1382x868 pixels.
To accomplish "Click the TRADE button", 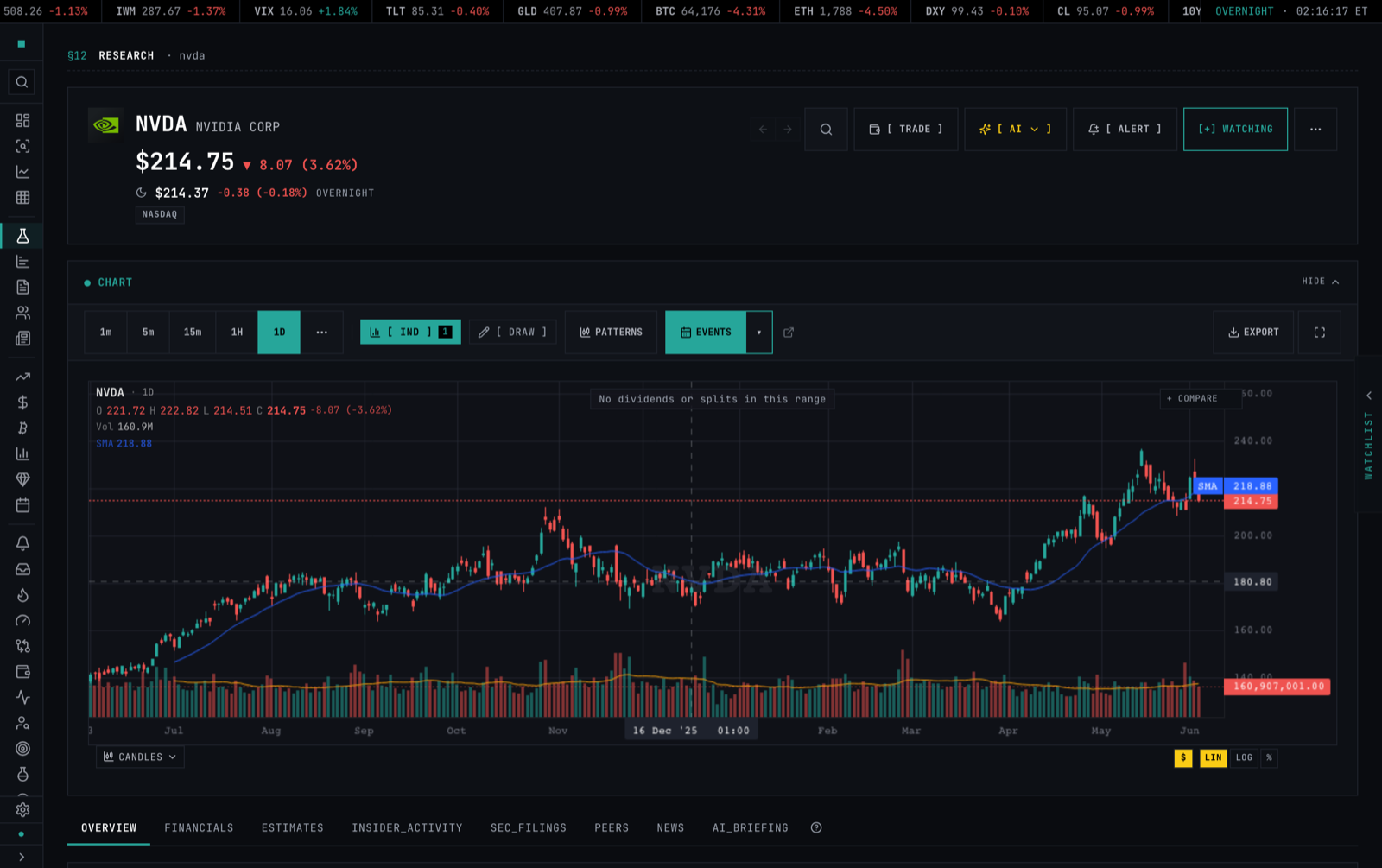I will [x=905, y=130].
